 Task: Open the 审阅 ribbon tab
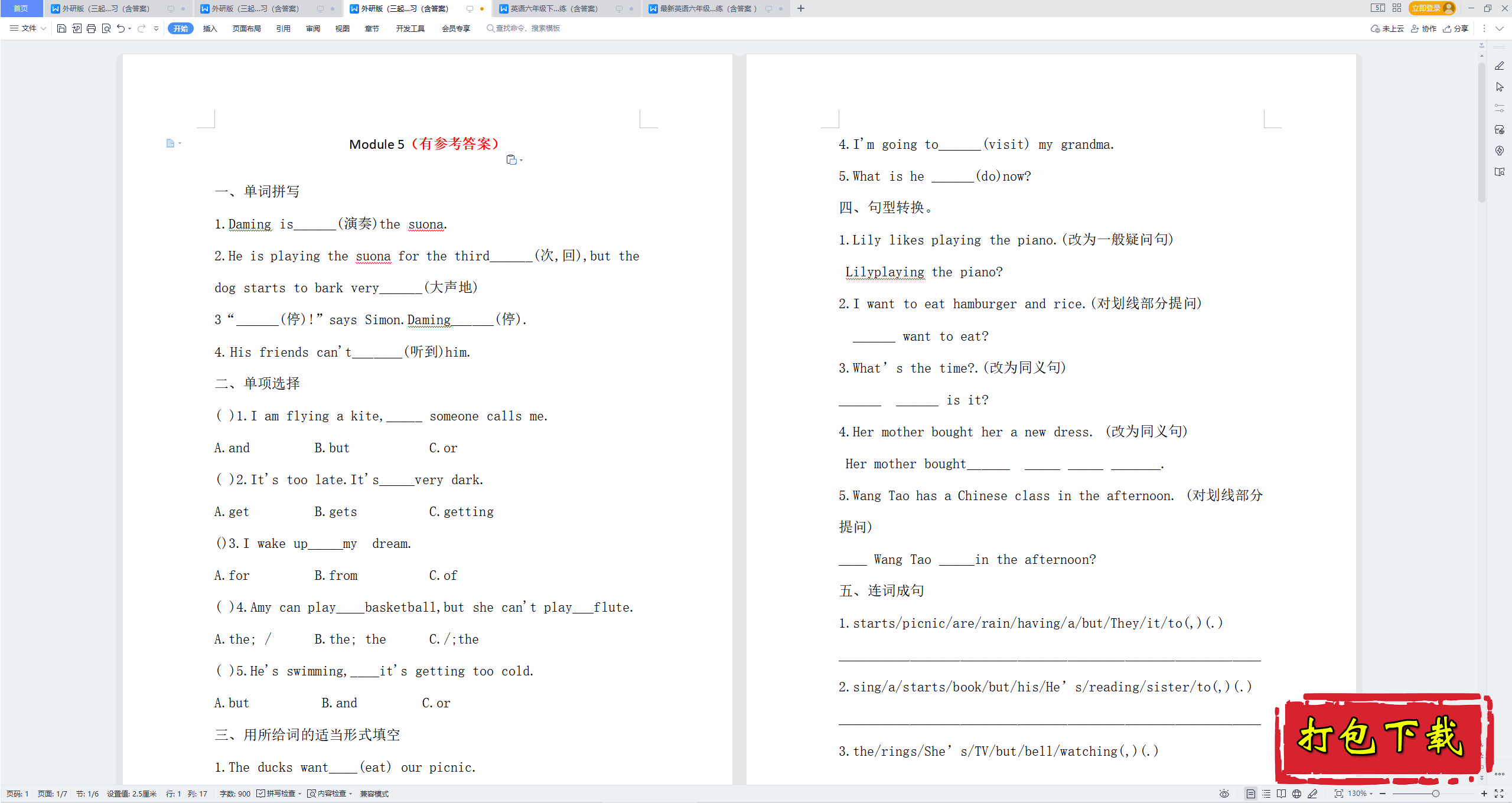coord(313,28)
